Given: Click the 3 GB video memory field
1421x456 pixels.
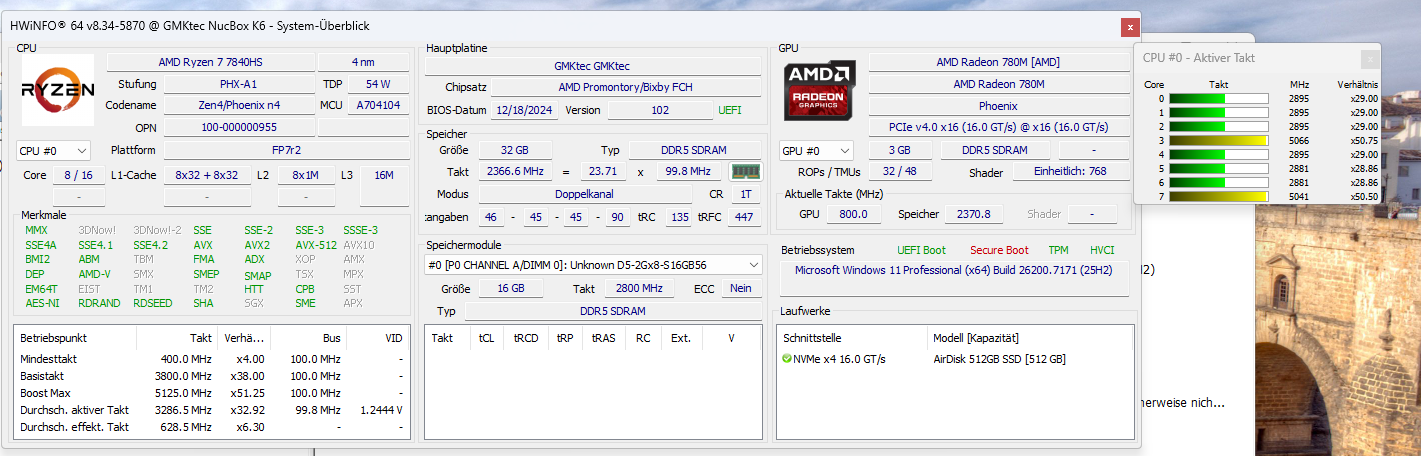Looking at the screenshot, I should (899, 150).
